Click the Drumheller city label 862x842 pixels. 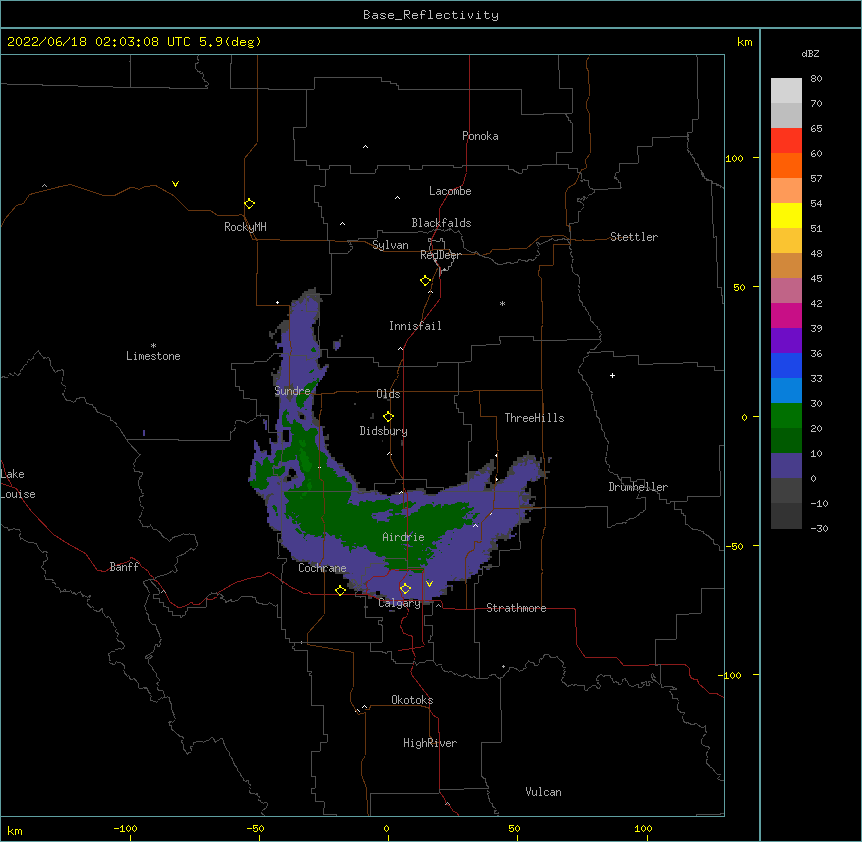tap(638, 487)
